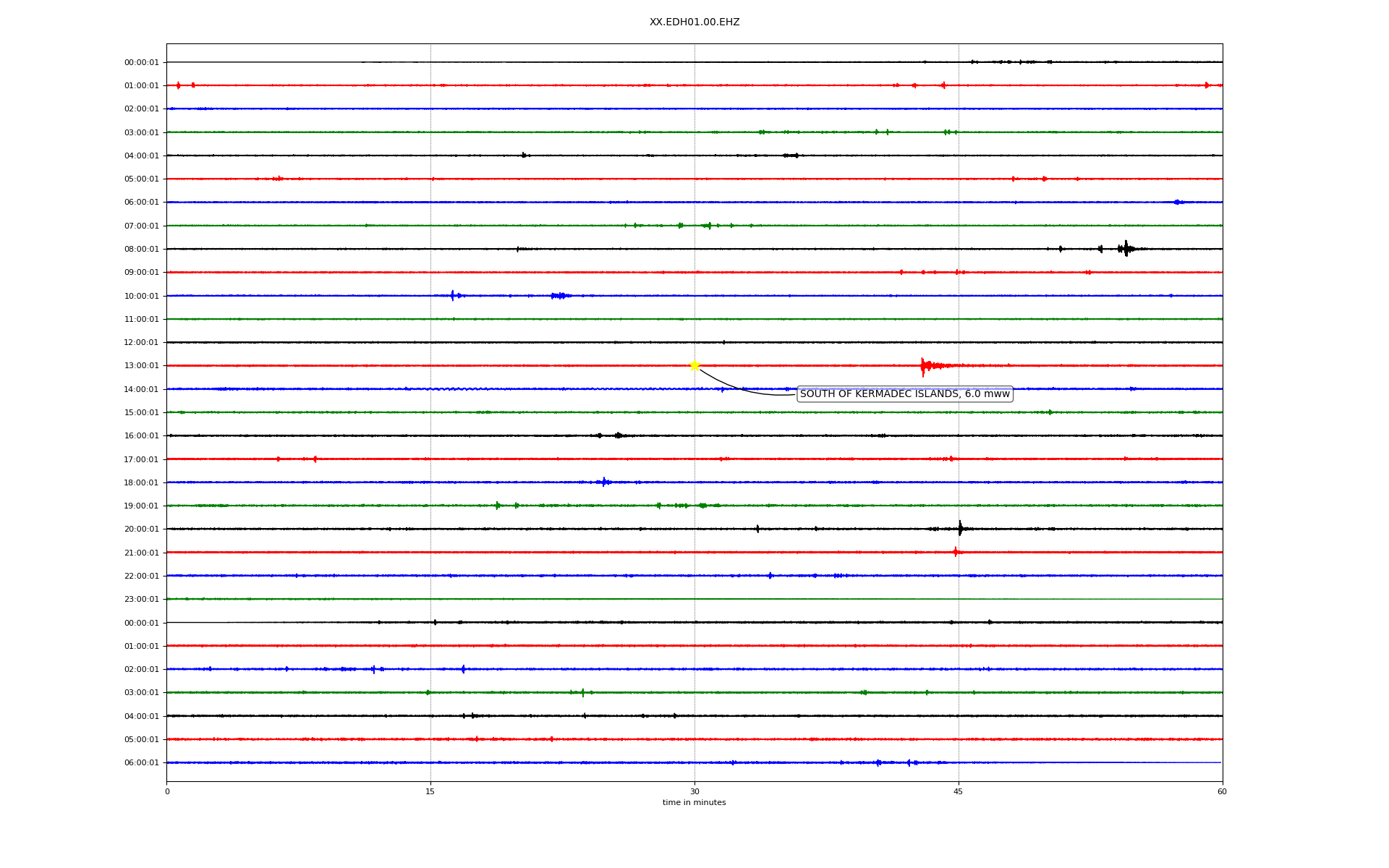Click the 30 tick label on the x-axis
Image resolution: width=1389 pixels, height=868 pixels.
(694, 792)
